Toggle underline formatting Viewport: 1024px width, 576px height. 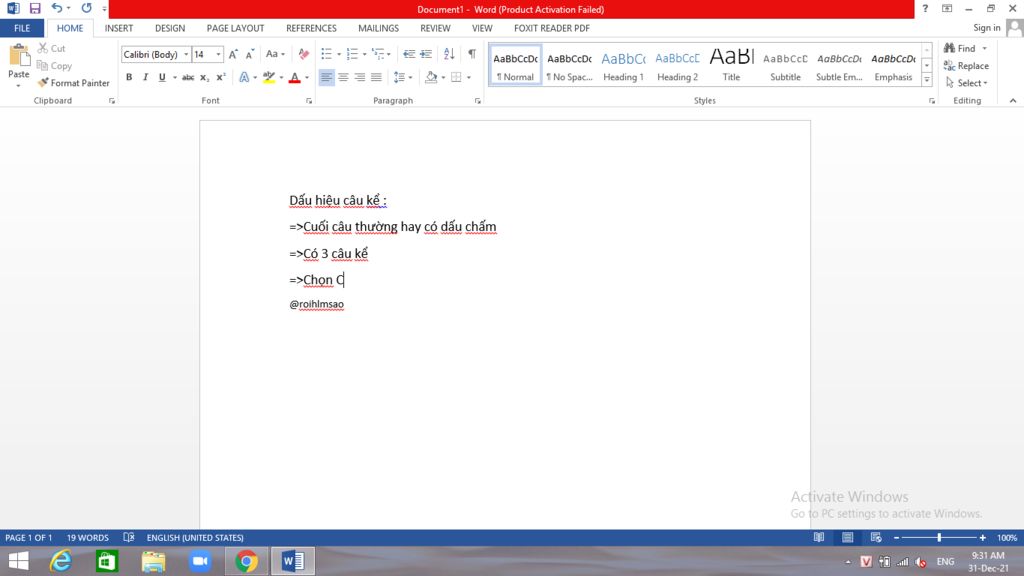(x=162, y=77)
